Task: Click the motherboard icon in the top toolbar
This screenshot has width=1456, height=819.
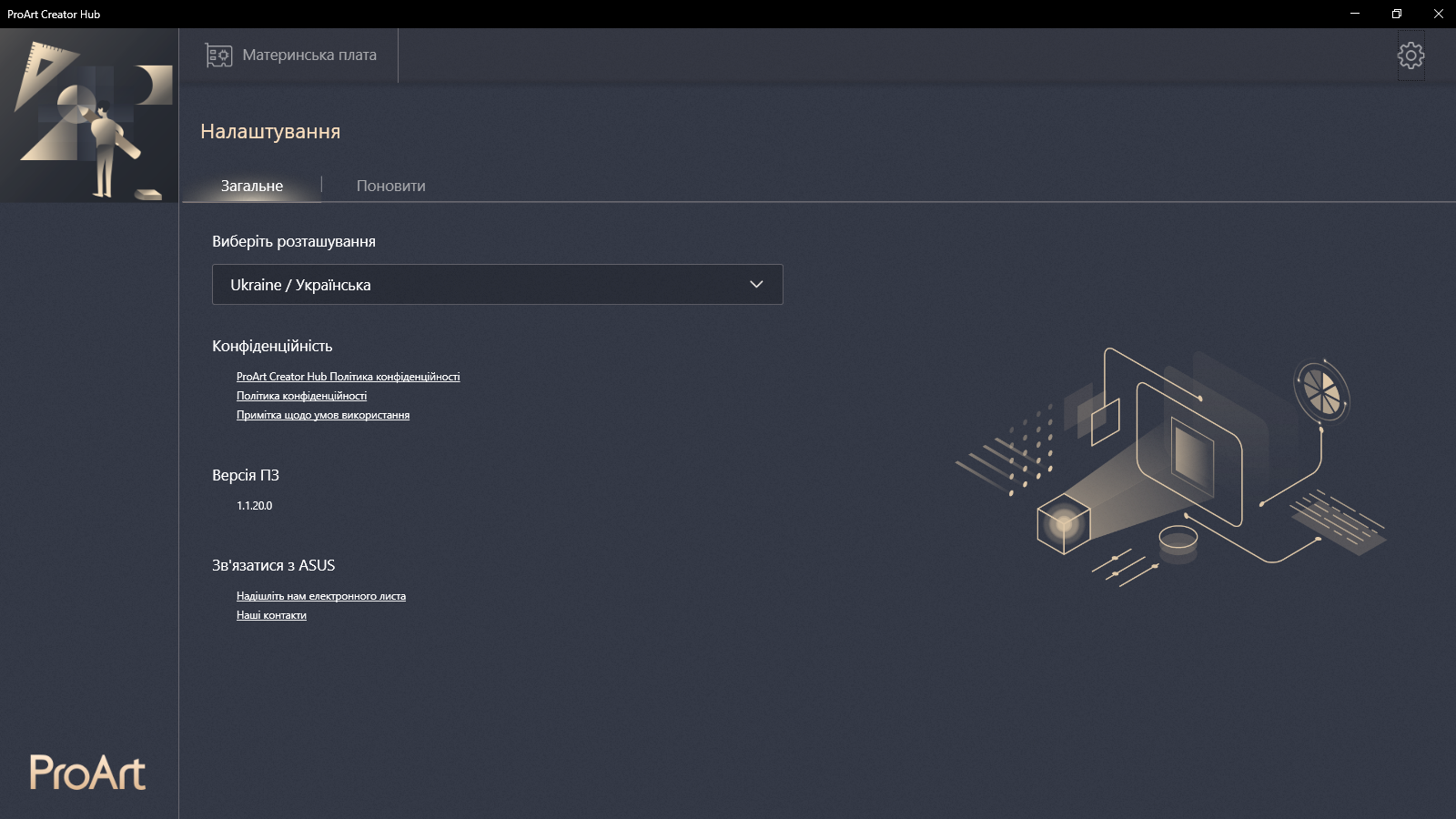Action: click(x=217, y=55)
